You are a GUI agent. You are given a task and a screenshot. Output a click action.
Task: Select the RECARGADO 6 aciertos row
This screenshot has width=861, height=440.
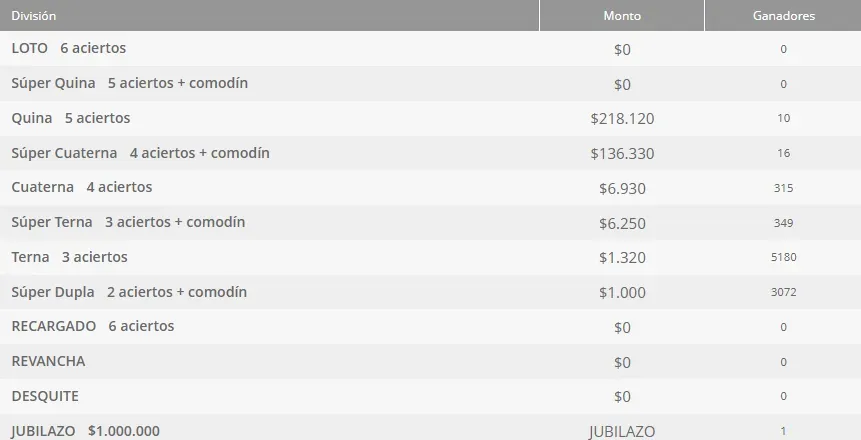pyautogui.click(x=430, y=327)
